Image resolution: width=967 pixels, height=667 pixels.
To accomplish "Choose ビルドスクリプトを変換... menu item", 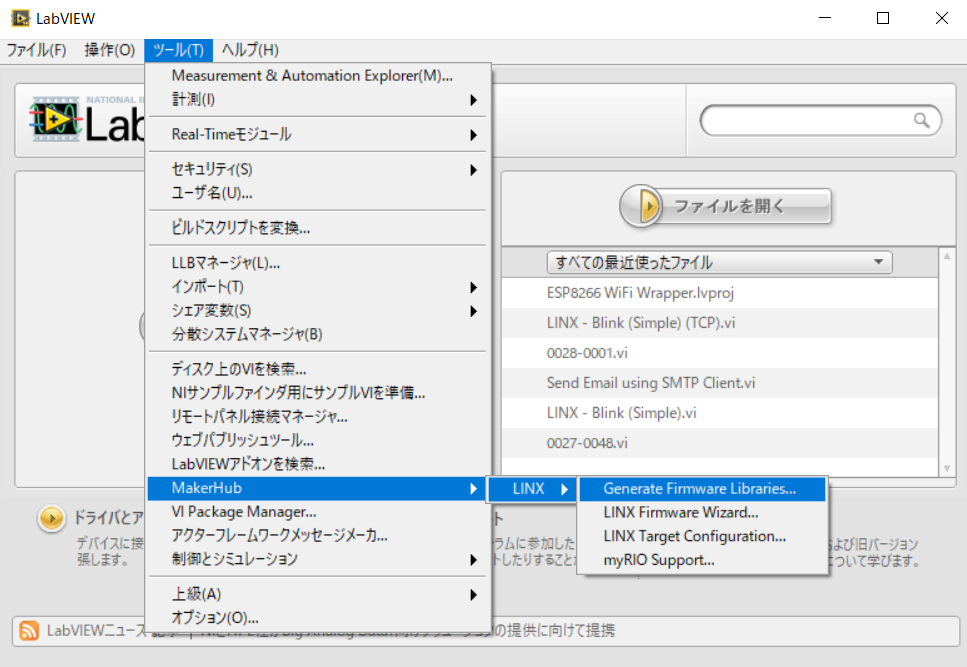I will pyautogui.click(x=318, y=228).
